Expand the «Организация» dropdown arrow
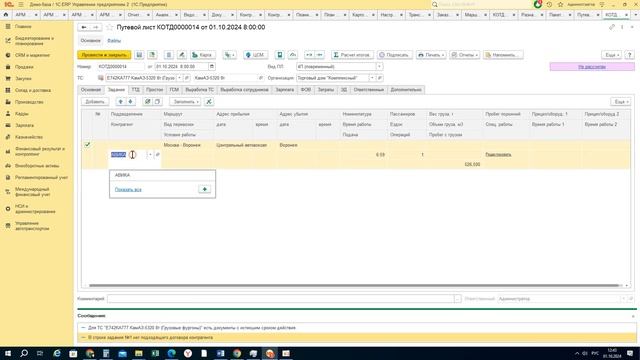Screen dimensions: 640x360 [x=372, y=78]
